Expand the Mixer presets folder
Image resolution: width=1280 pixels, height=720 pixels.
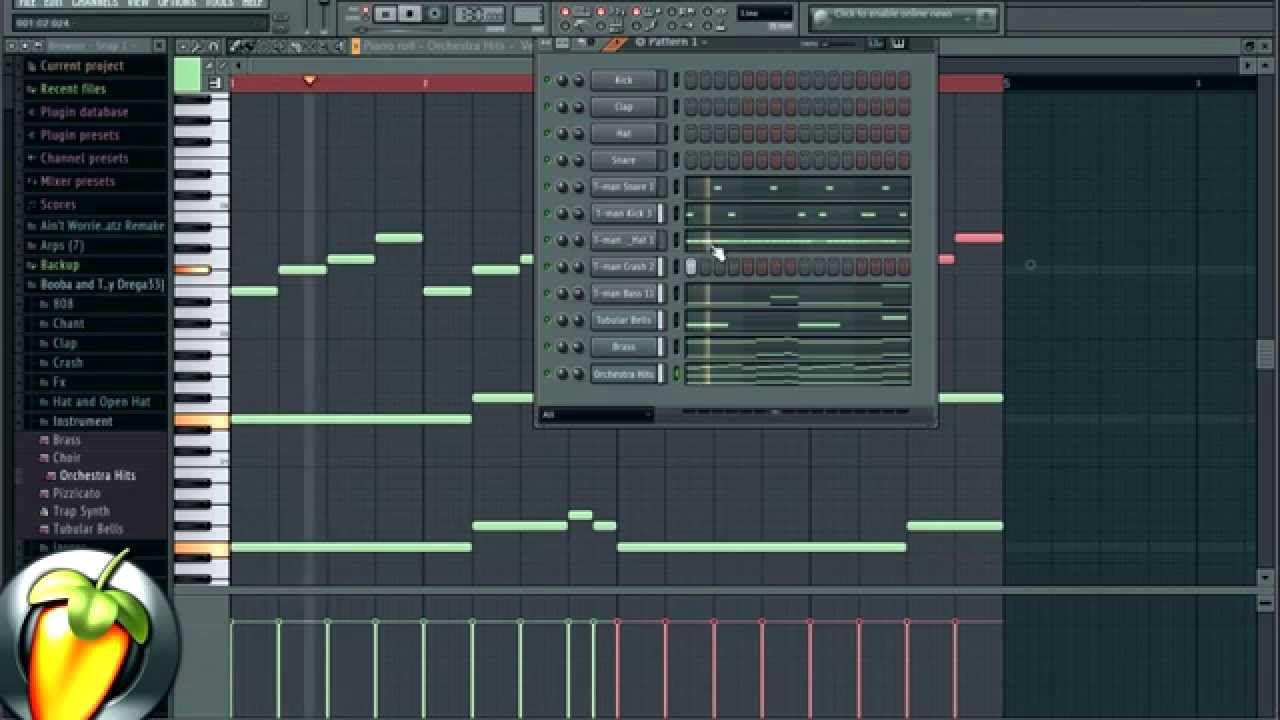pyautogui.click(x=78, y=181)
